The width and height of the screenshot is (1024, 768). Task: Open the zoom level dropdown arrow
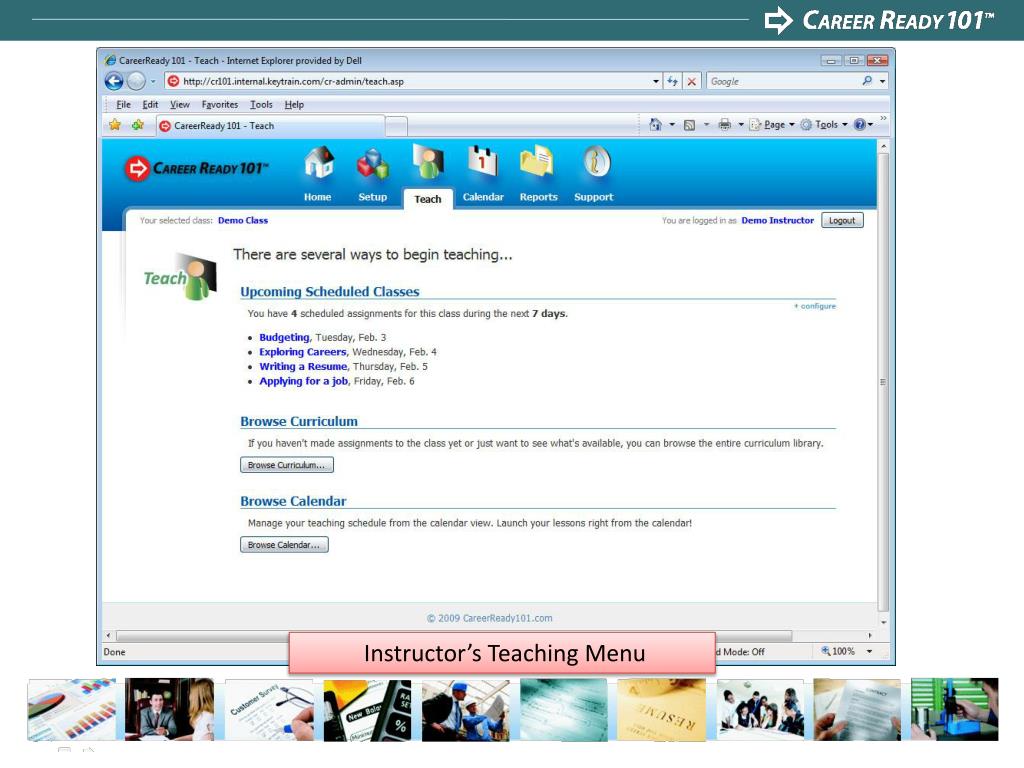[869, 651]
